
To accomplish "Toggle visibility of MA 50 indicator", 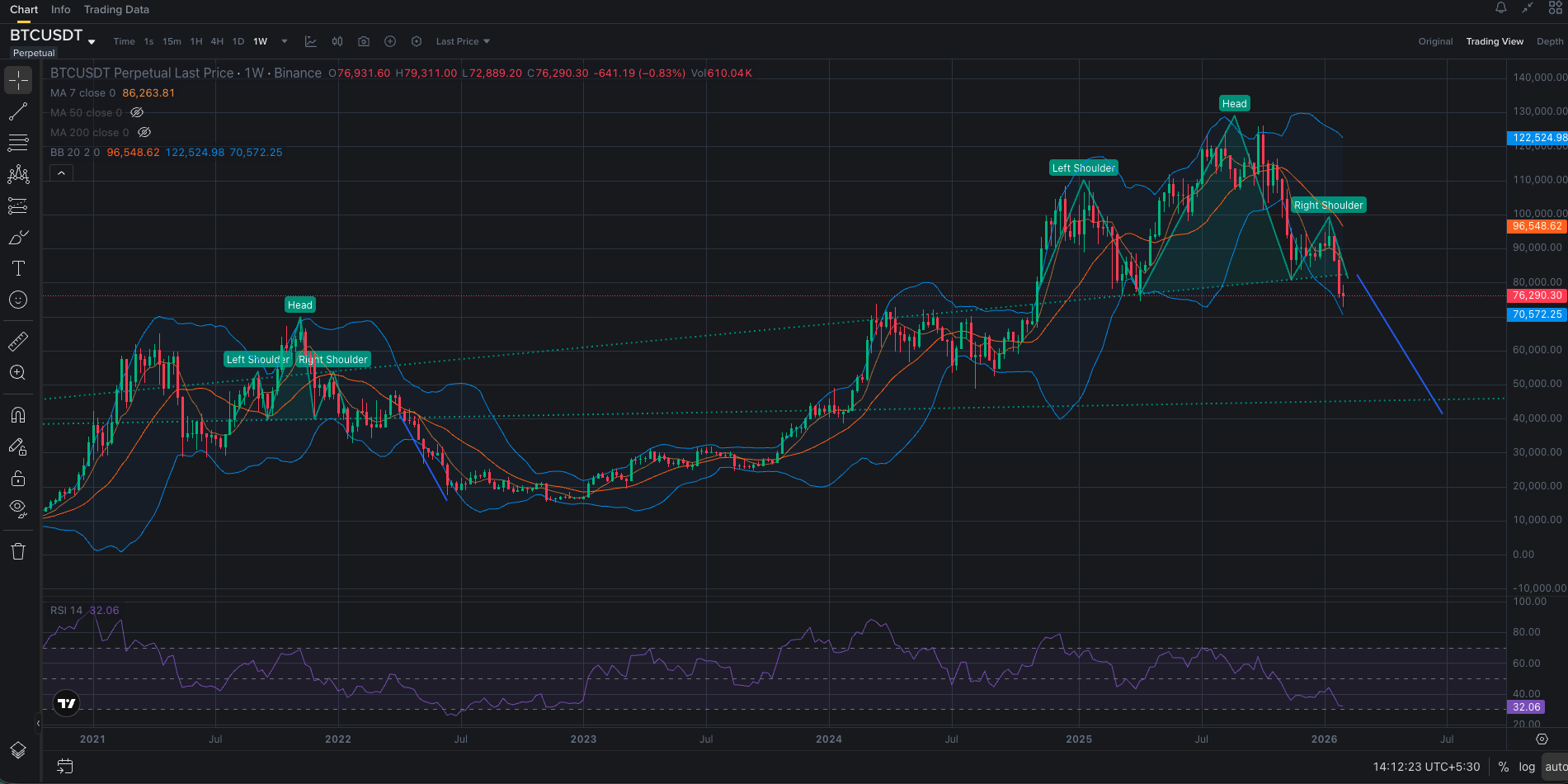I will pos(138,112).
